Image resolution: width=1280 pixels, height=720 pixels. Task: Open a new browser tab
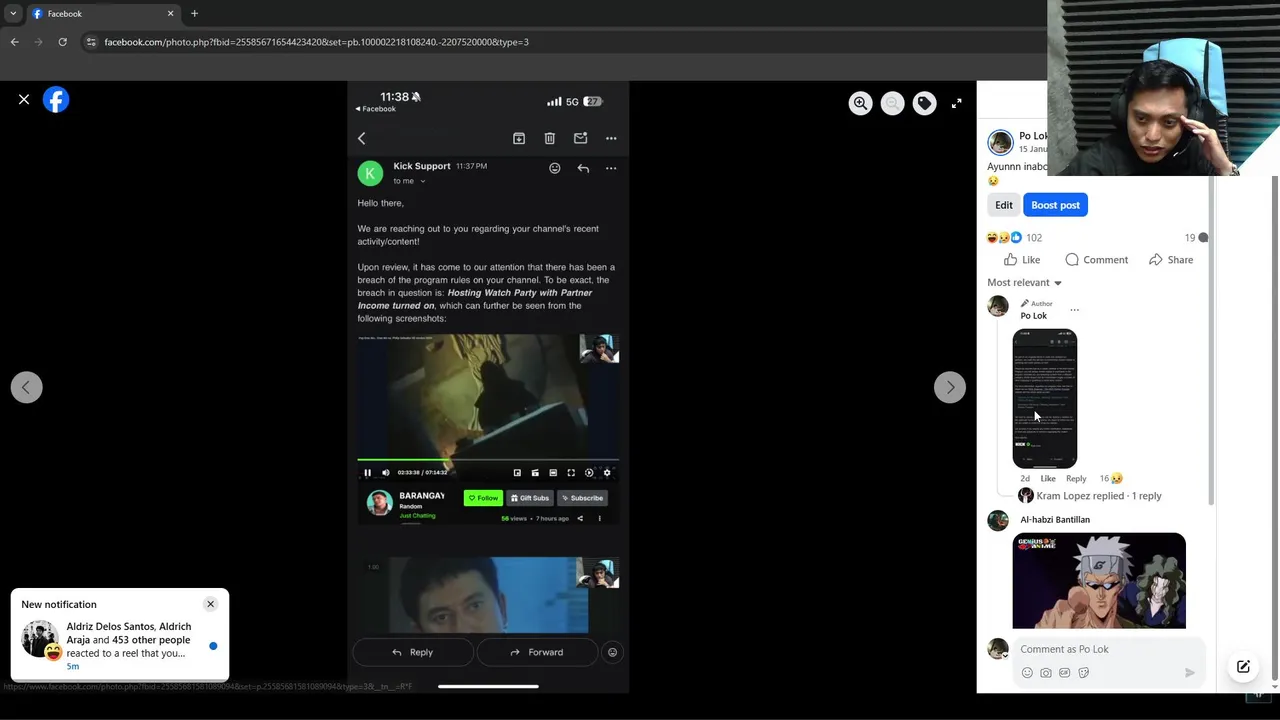[x=194, y=14]
